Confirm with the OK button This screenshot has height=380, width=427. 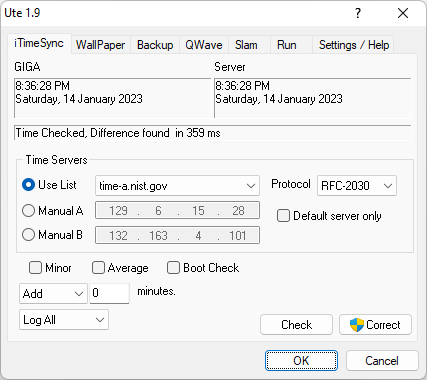point(301,361)
